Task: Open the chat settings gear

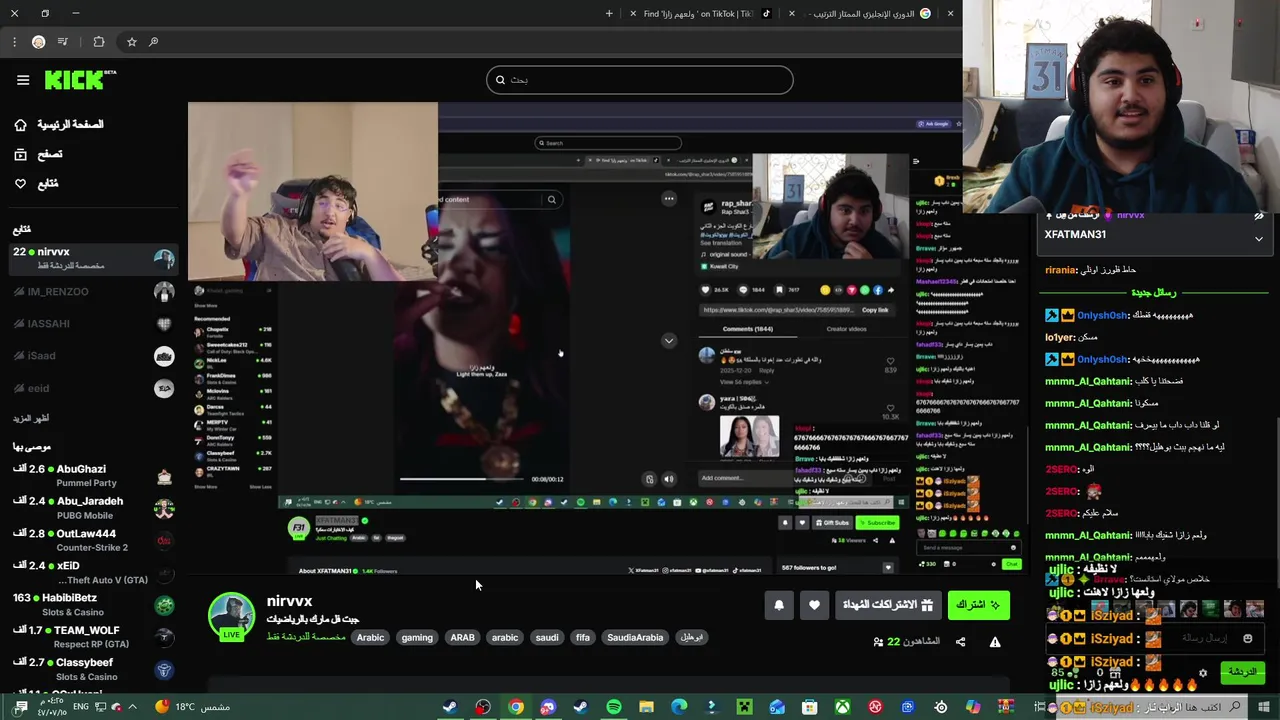Action: pos(1203,674)
